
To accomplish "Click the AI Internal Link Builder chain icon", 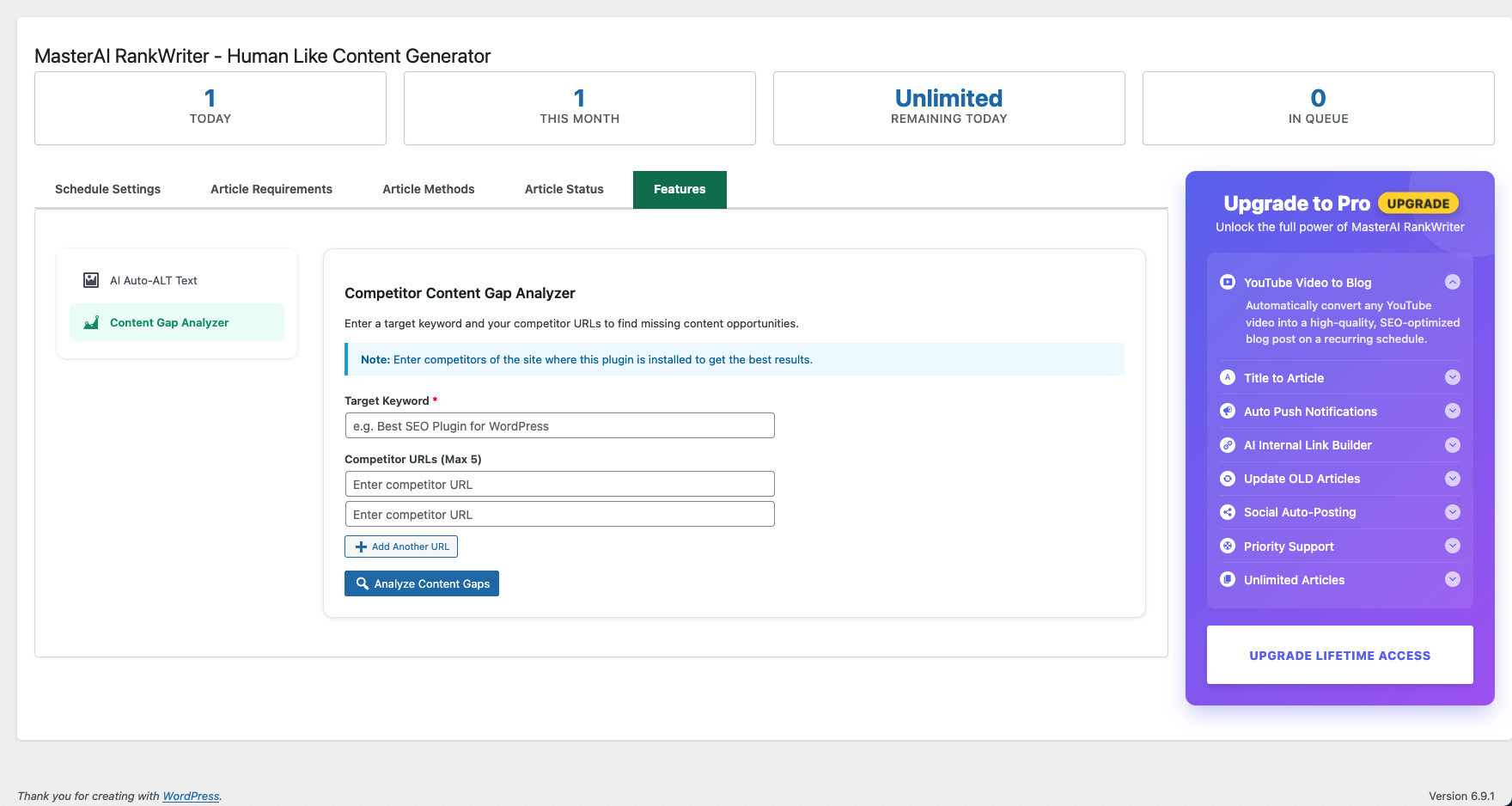I will [x=1228, y=445].
